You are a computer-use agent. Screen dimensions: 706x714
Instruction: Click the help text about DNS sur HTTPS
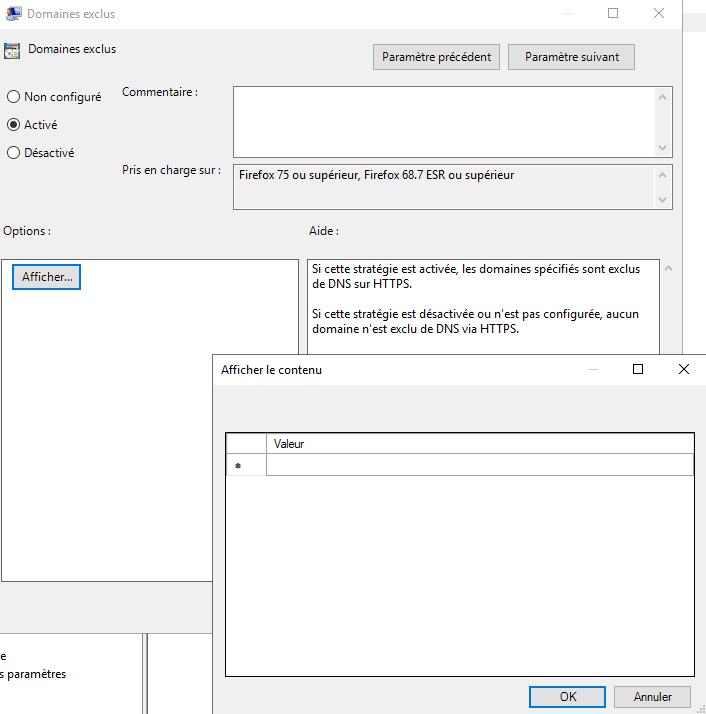[x=476, y=276]
